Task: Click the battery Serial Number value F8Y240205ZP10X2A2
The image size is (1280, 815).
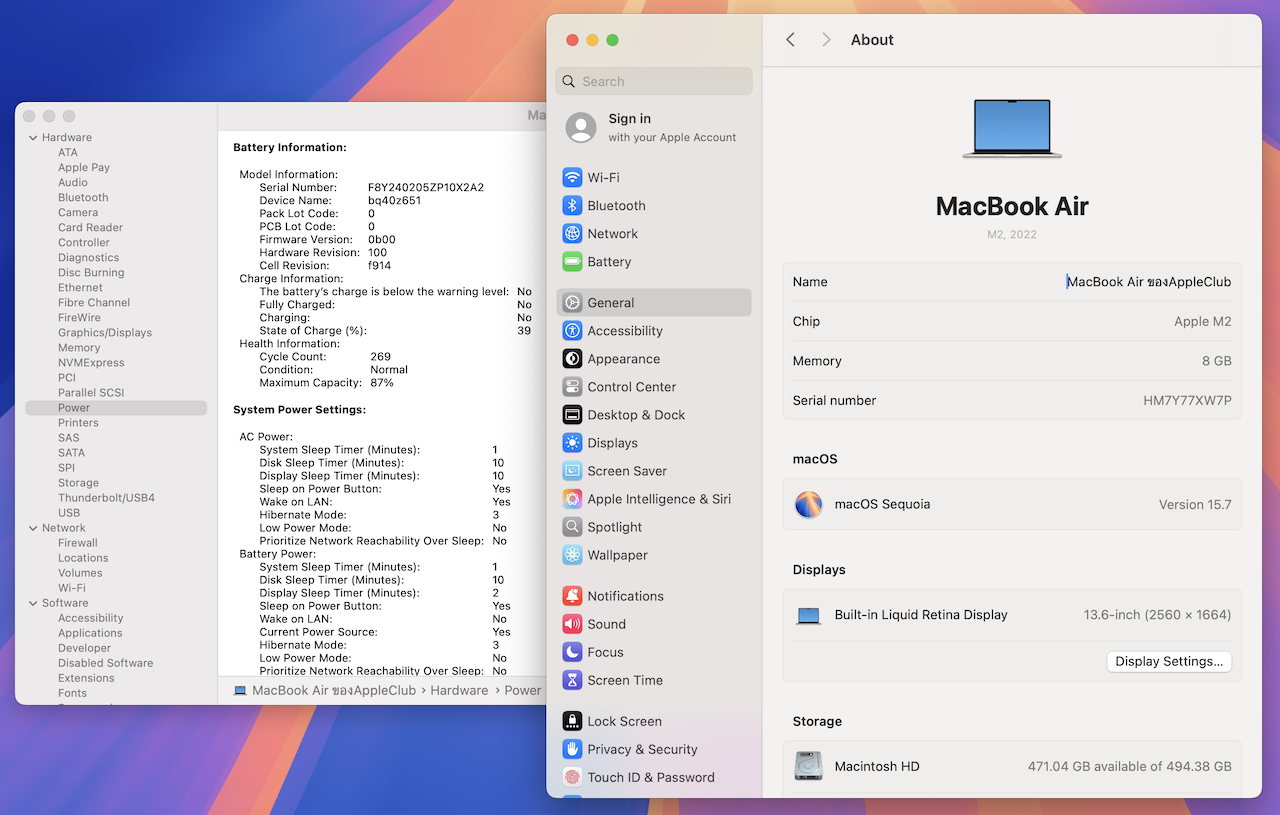Action: tap(426, 188)
